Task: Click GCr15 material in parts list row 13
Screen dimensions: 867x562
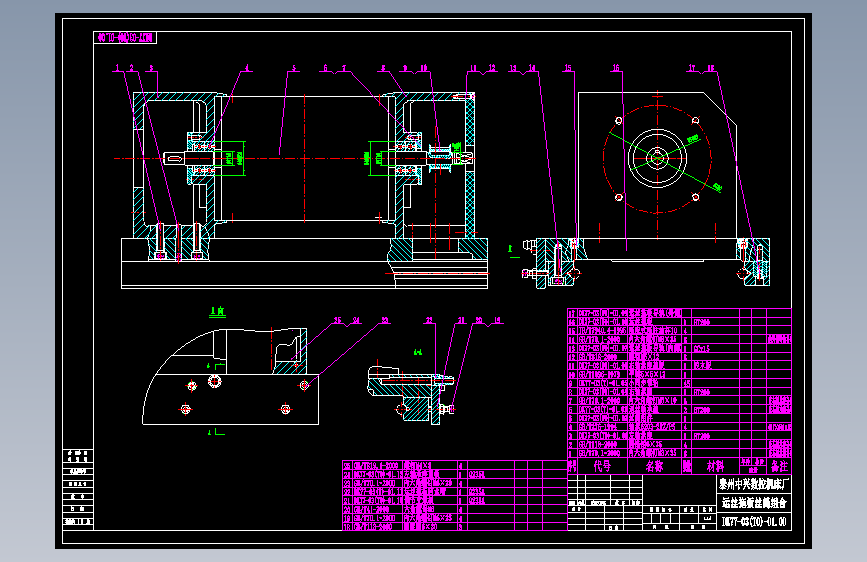Action: 702,348
